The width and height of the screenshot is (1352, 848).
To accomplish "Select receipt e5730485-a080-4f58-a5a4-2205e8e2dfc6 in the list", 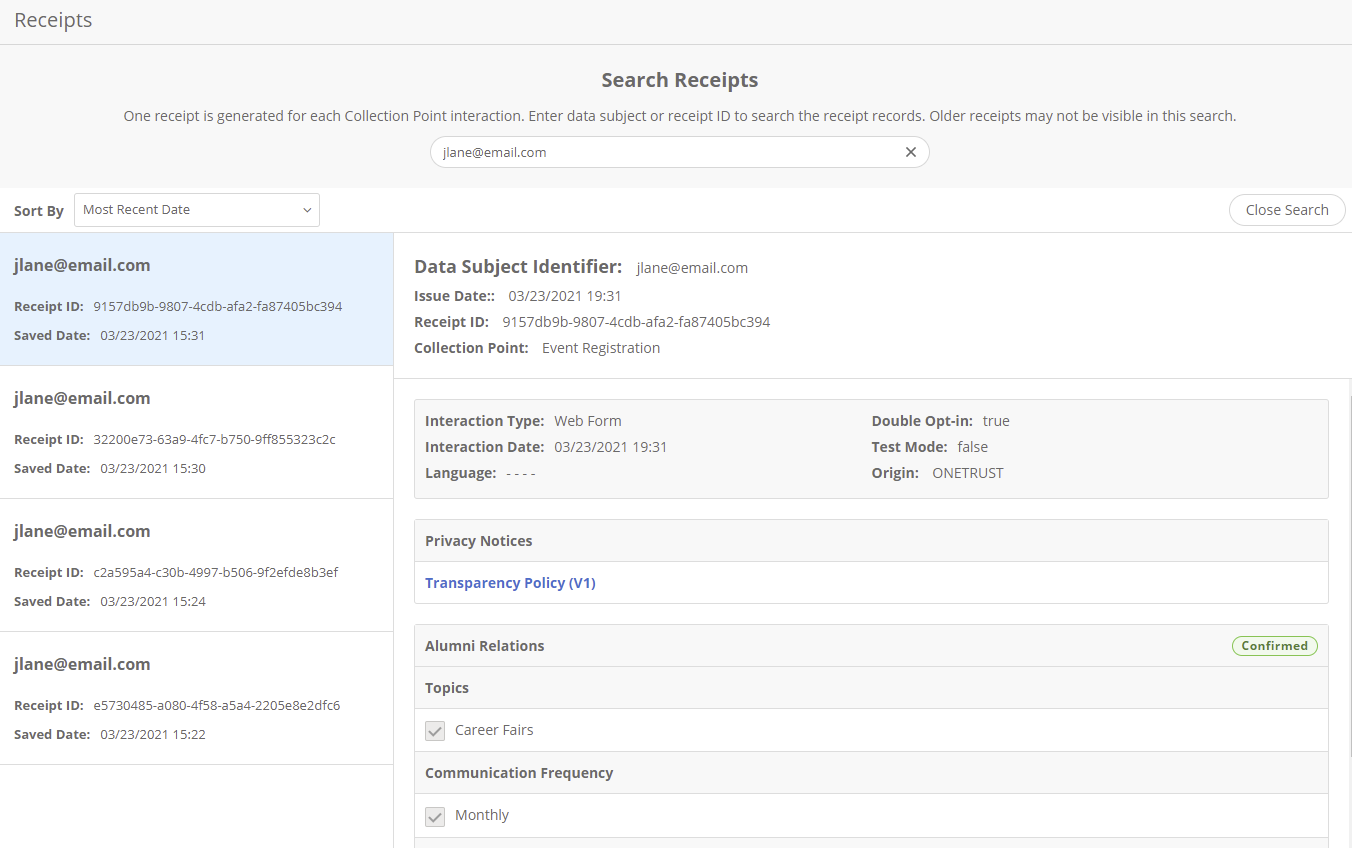I will [x=197, y=698].
